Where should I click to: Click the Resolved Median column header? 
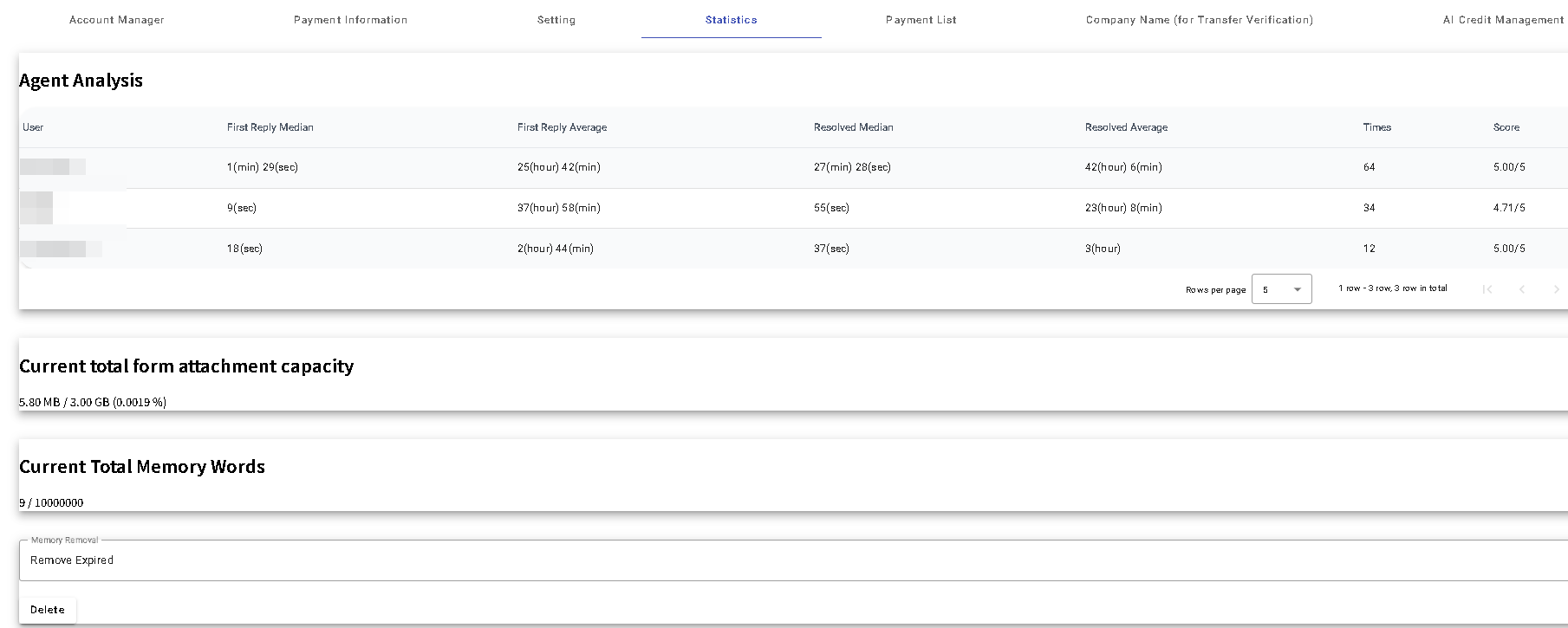[x=853, y=127]
